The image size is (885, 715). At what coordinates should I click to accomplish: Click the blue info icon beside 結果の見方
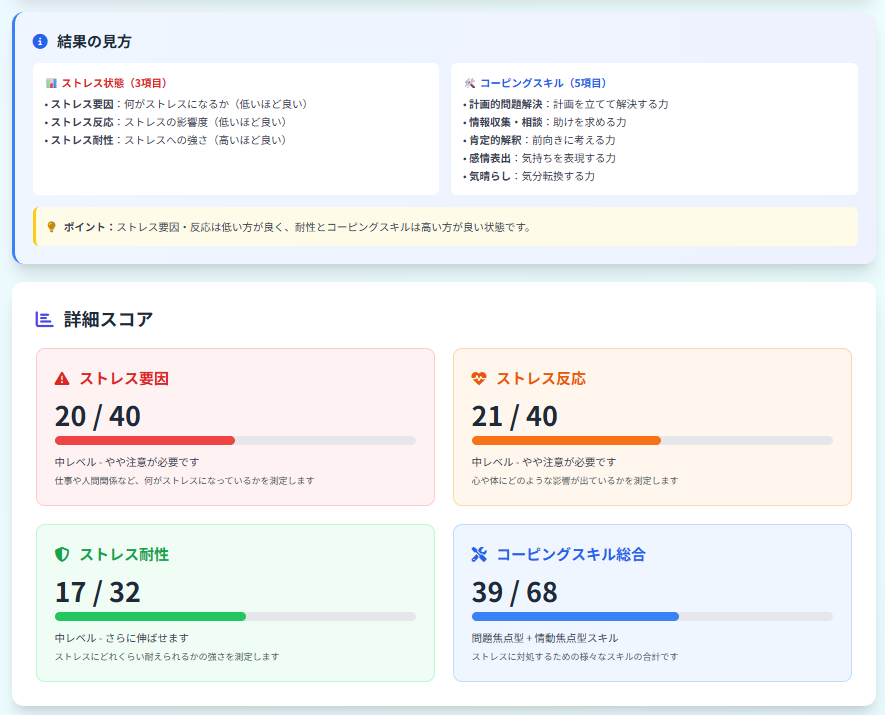click(40, 42)
